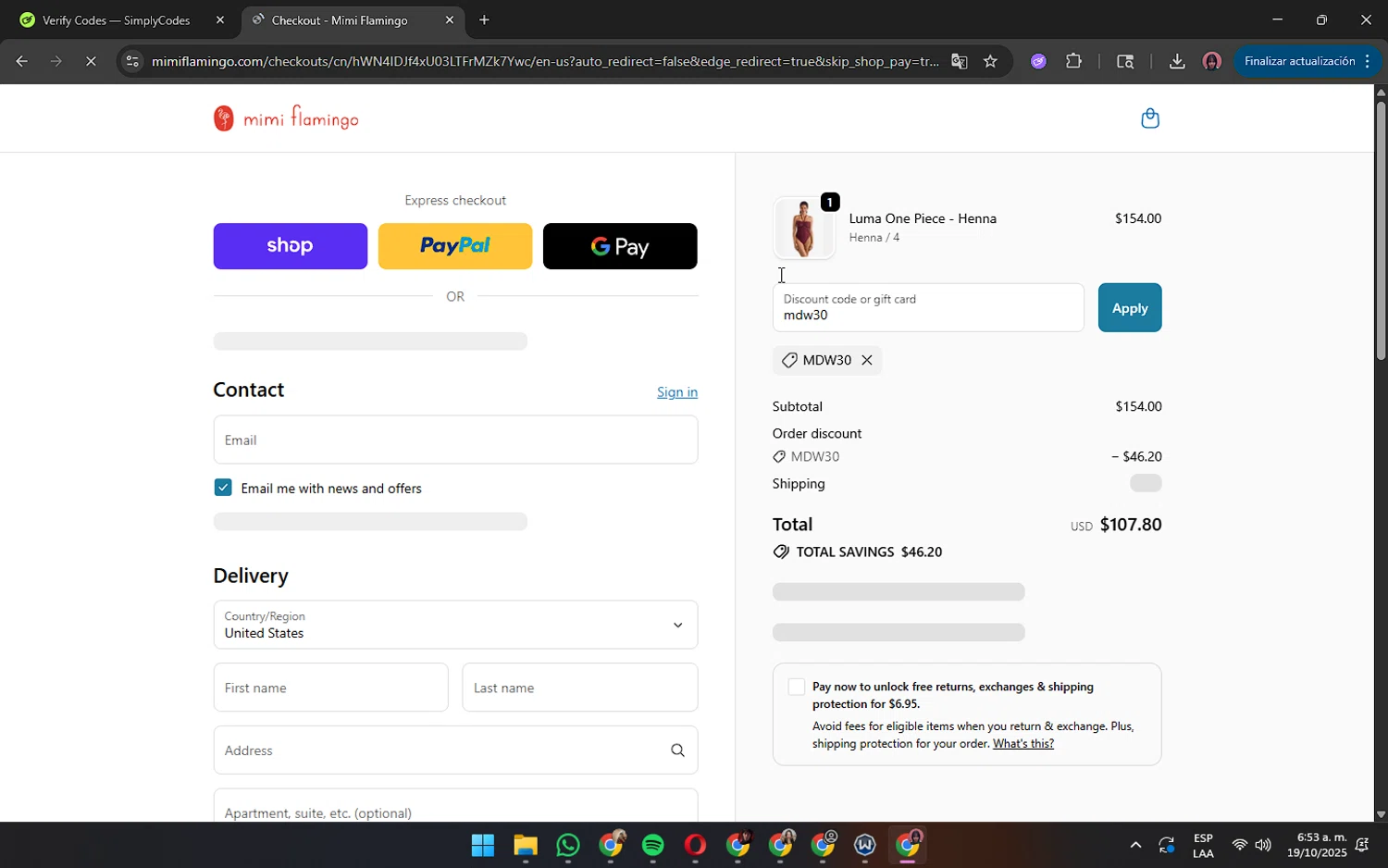
Task: Click the Sign in link
Action: tap(677, 392)
